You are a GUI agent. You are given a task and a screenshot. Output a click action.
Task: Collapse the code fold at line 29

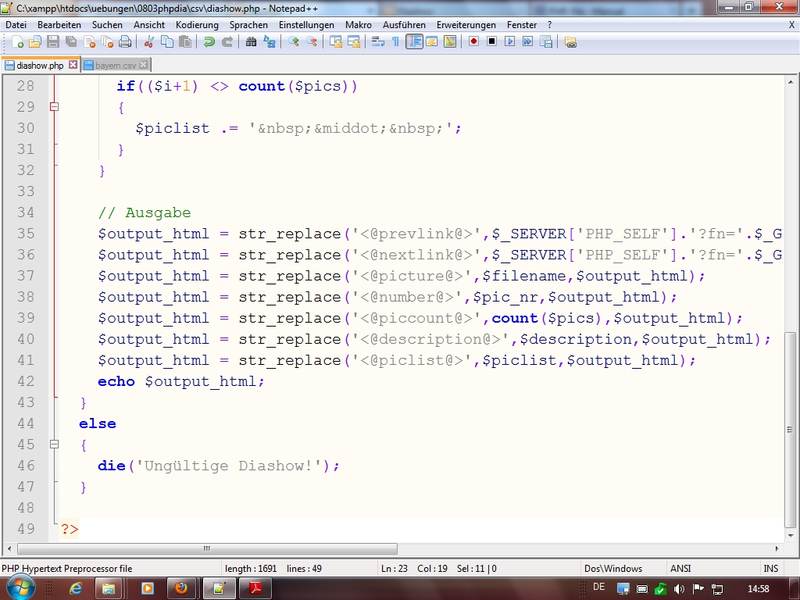tap(56, 107)
